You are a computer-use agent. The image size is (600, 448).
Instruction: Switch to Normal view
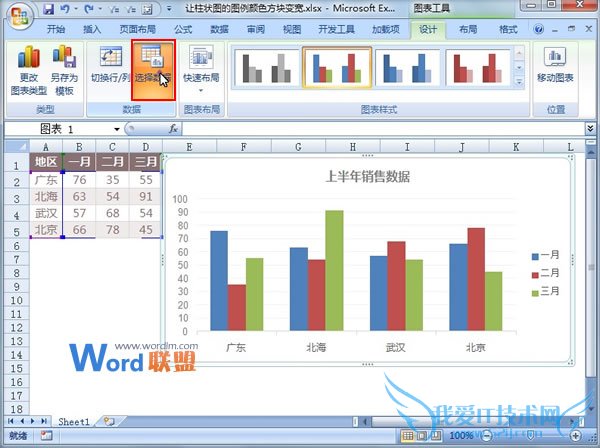pyautogui.click(x=408, y=435)
